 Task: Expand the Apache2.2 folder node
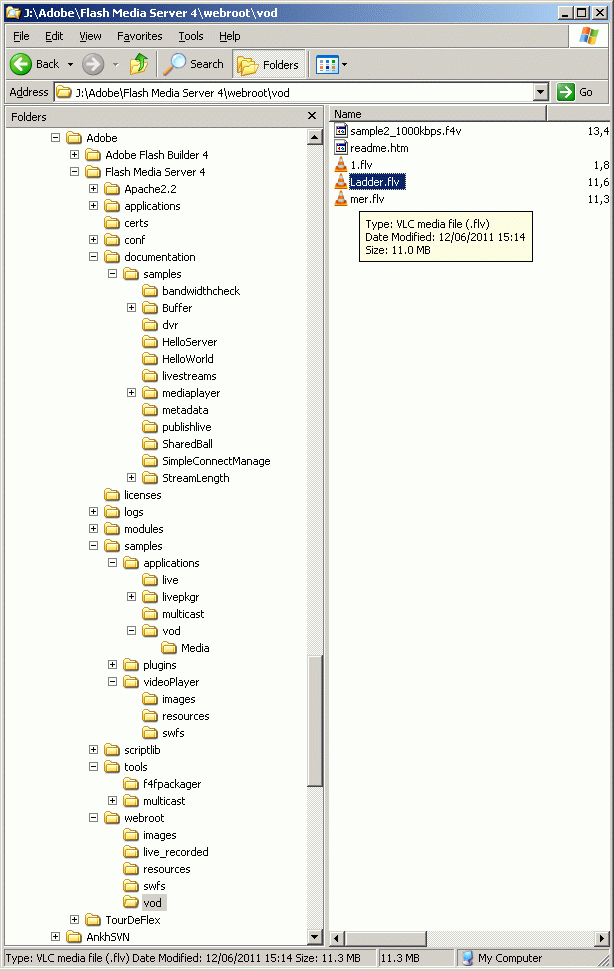93,188
